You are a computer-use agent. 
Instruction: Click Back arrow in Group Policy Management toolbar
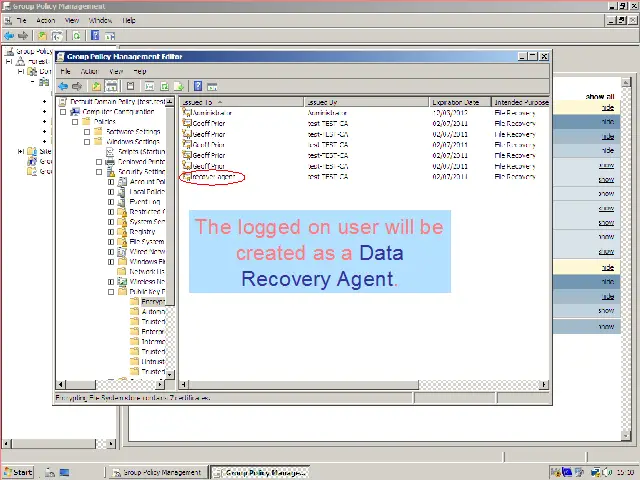9,36
